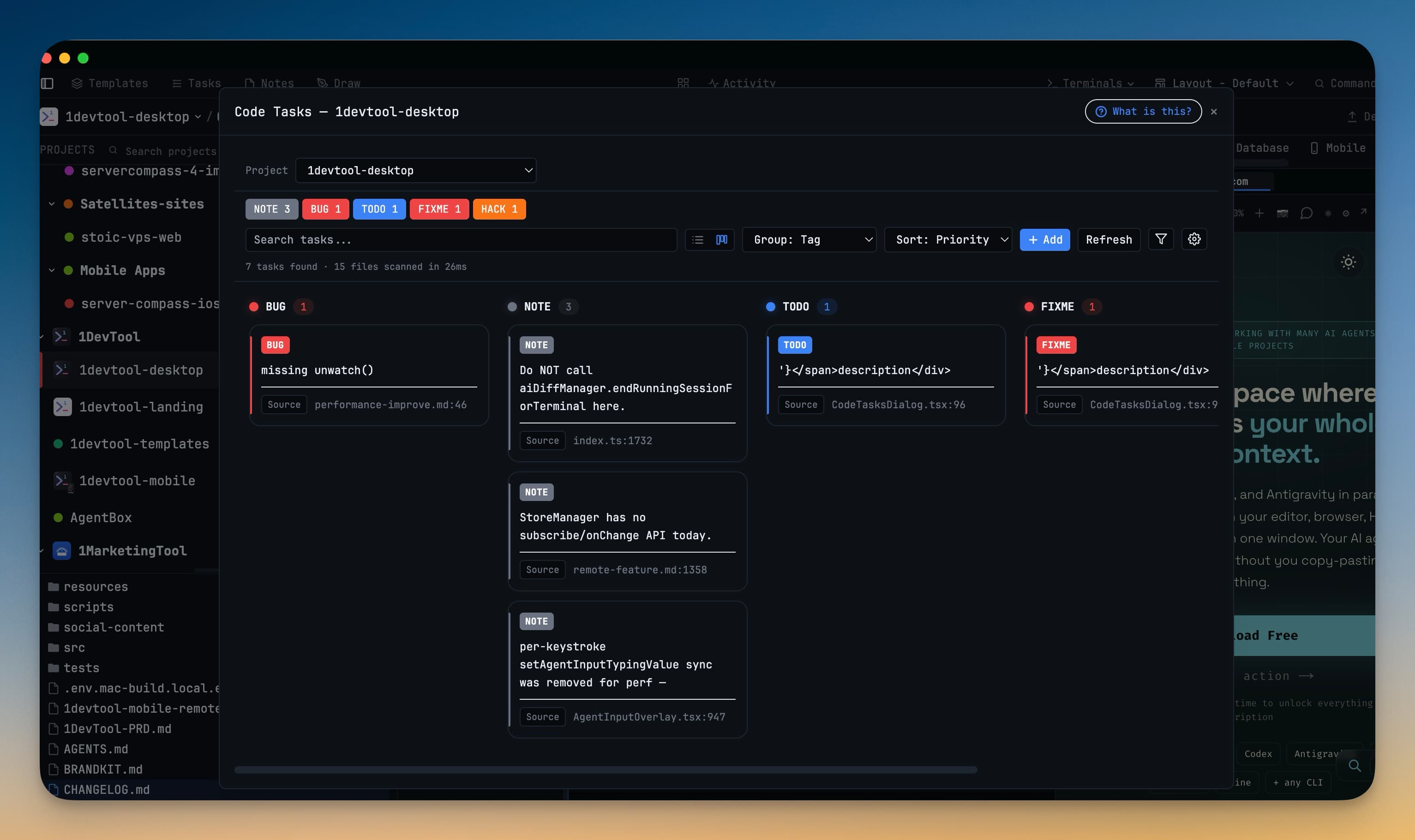The image size is (1415, 840).
Task: Open source remote-feature.md:1358 link
Action: [640, 569]
